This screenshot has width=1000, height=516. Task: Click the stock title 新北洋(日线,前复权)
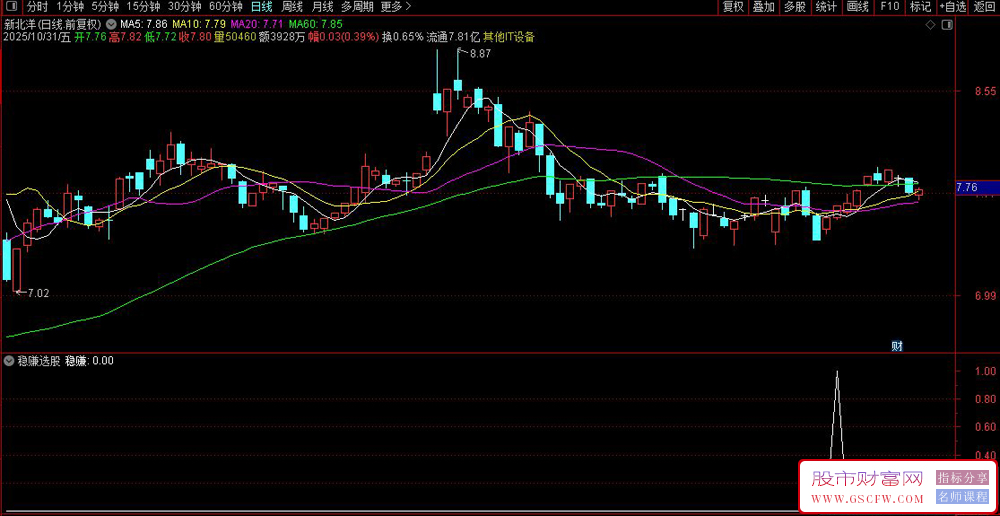(x=53, y=24)
